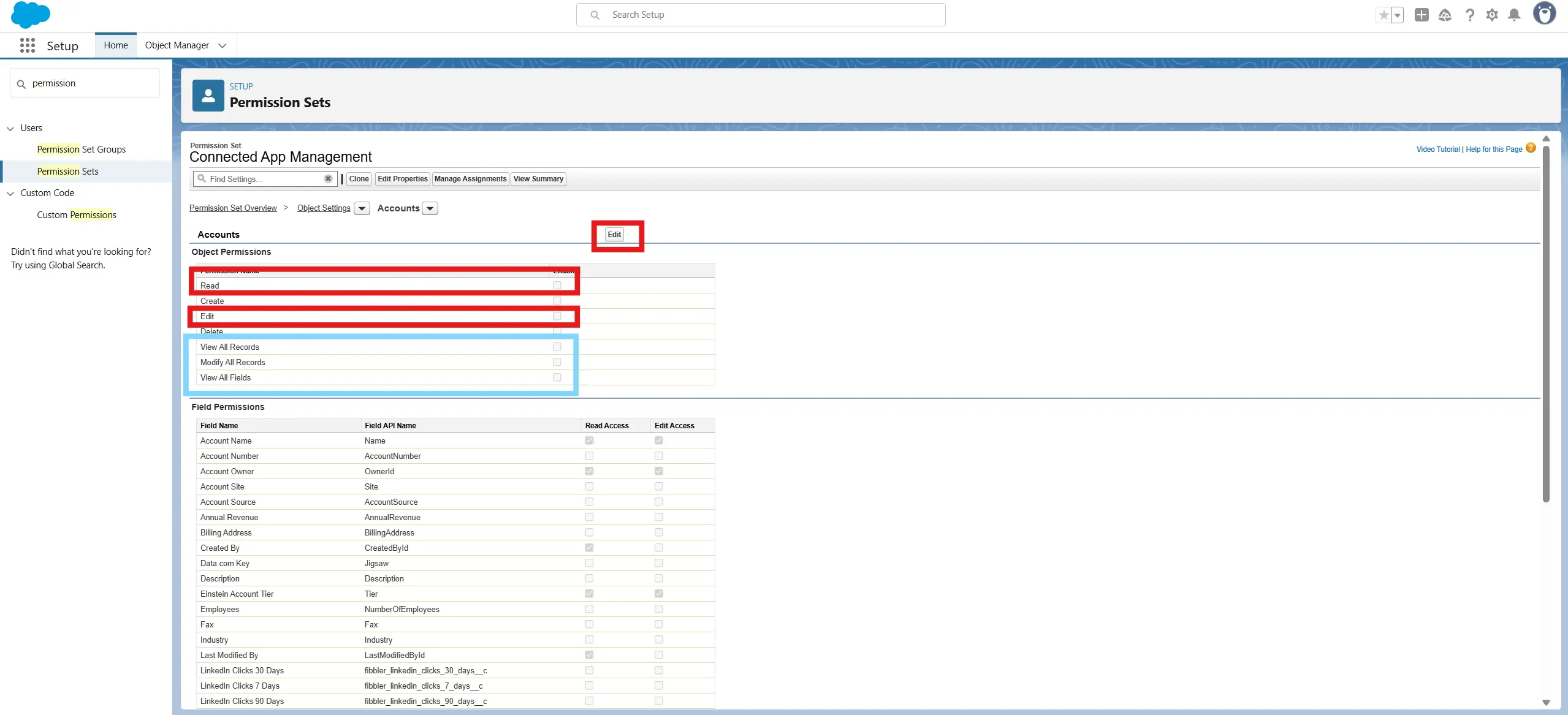Expand the Object Settings dropdown arrow
Viewport: 1568px width, 715px height.
pos(362,208)
